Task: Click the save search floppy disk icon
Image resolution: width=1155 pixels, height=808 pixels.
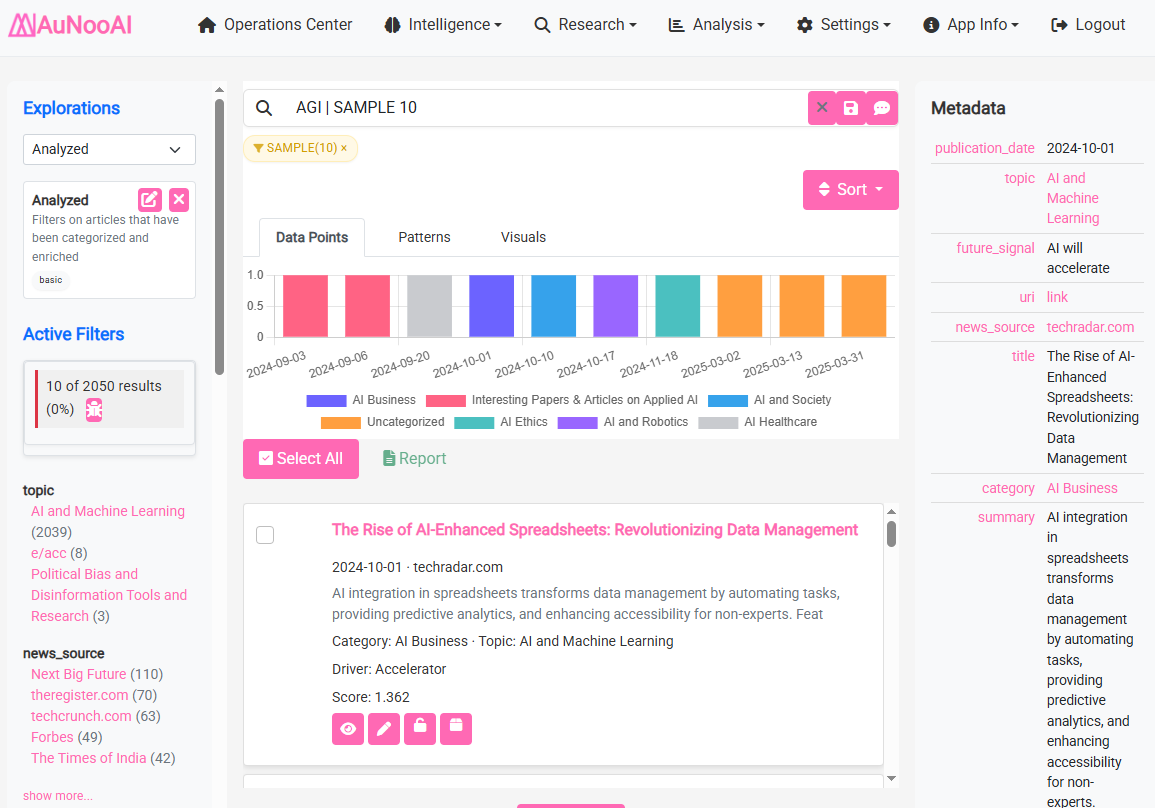Action: pos(851,108)
